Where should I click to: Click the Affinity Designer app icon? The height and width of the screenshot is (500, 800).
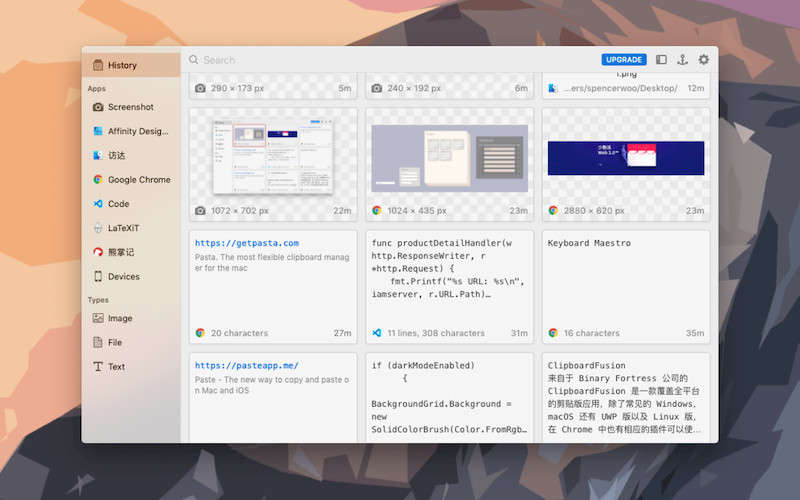tap(98, 131)
